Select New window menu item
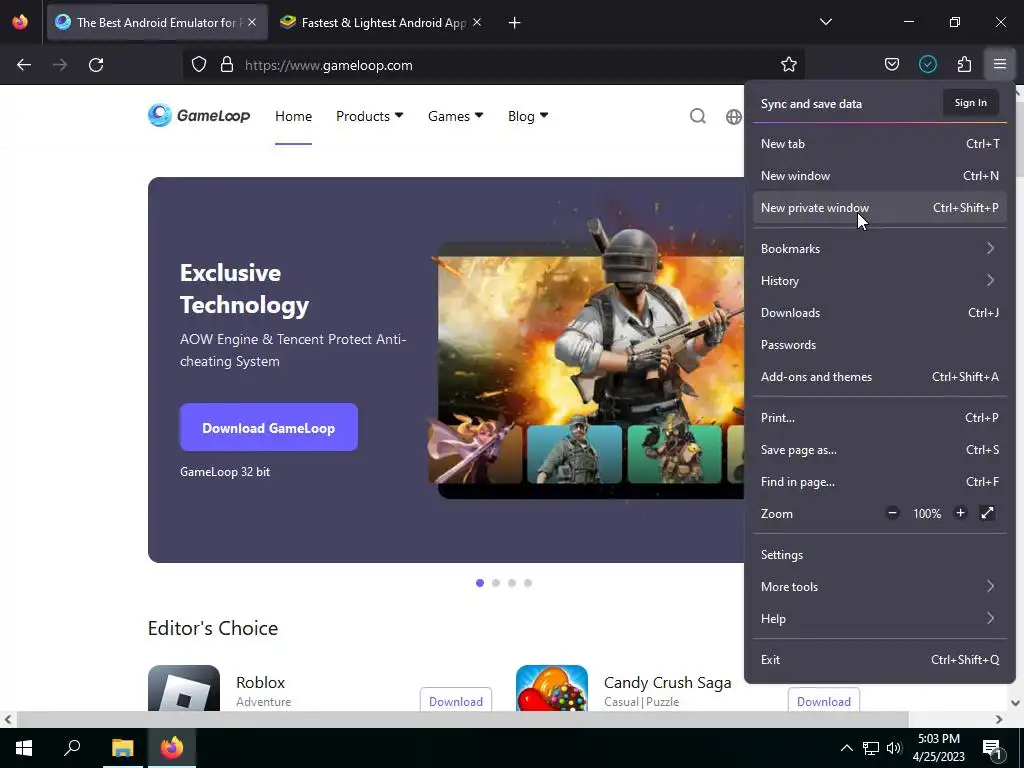The image size is (1024, 768). 880,176
